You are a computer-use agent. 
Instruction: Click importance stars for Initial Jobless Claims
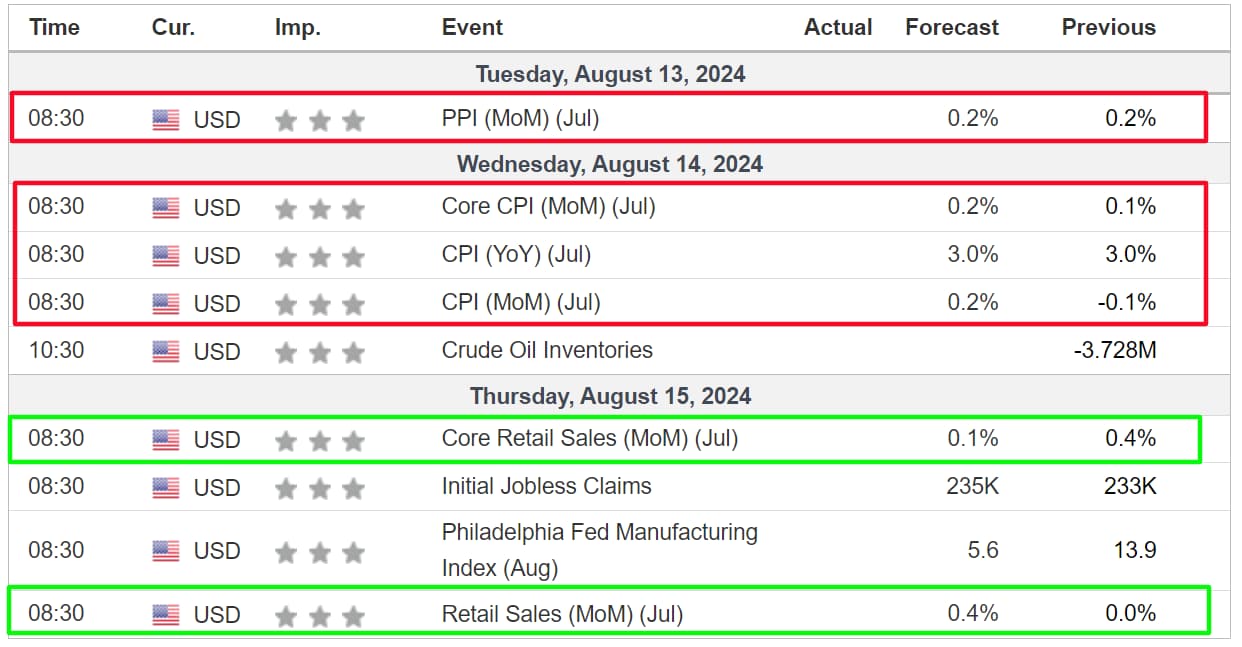pos(320,489)
